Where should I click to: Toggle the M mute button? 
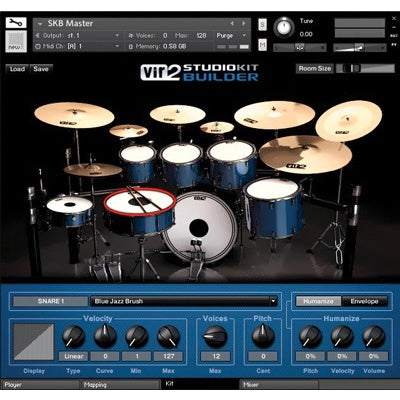[x=263, y=45]
